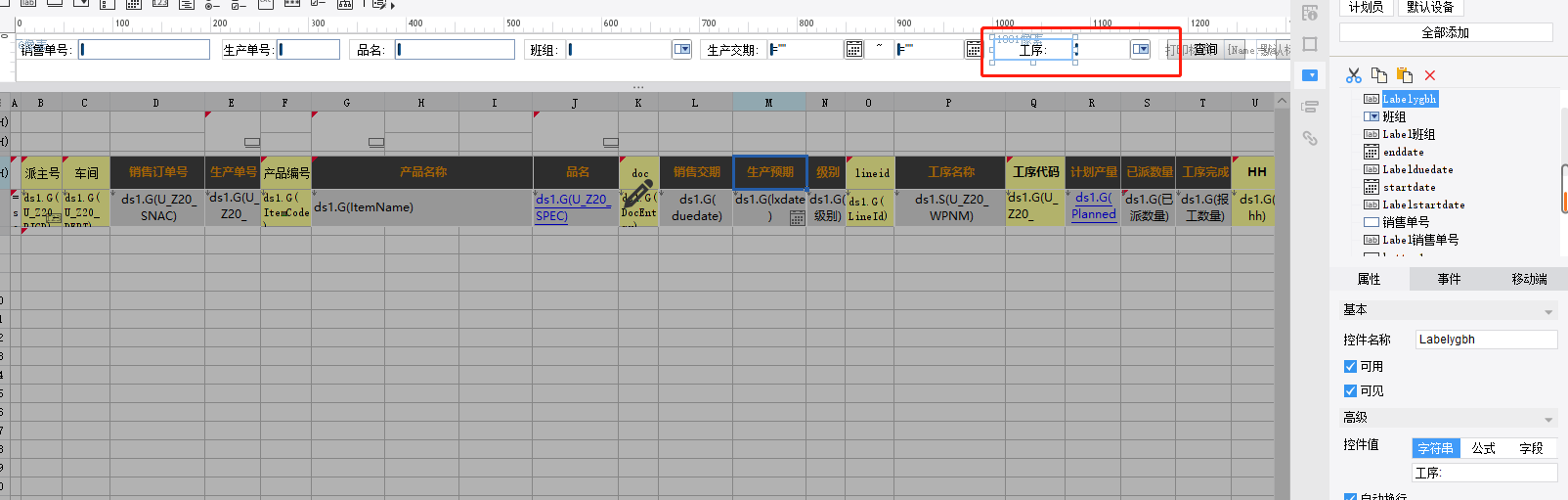Select startdate in widget tree
Image resolution: width=1568 pixels, height=500 pixels.
1409,187
